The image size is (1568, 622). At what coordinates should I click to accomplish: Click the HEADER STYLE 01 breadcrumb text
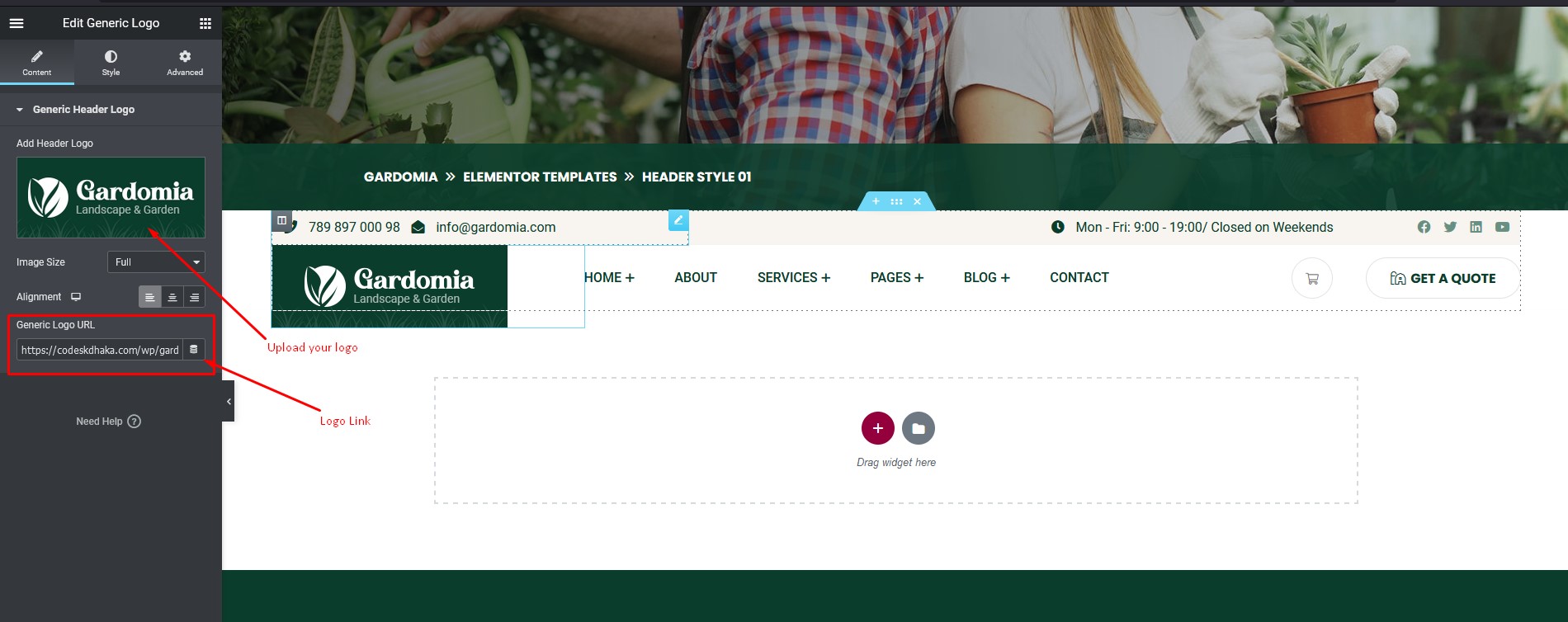(x=697, y=177)
